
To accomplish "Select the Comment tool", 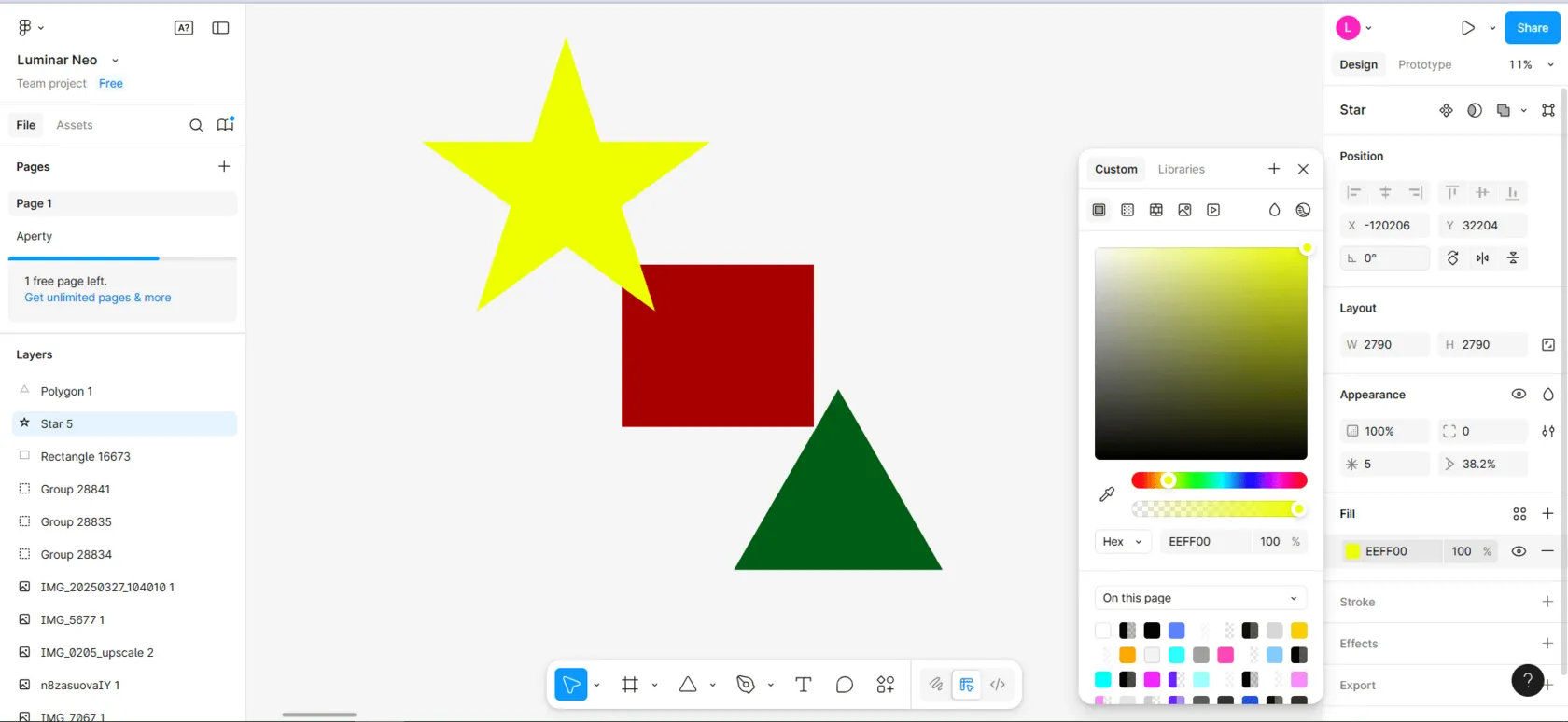I will [844, 685].
